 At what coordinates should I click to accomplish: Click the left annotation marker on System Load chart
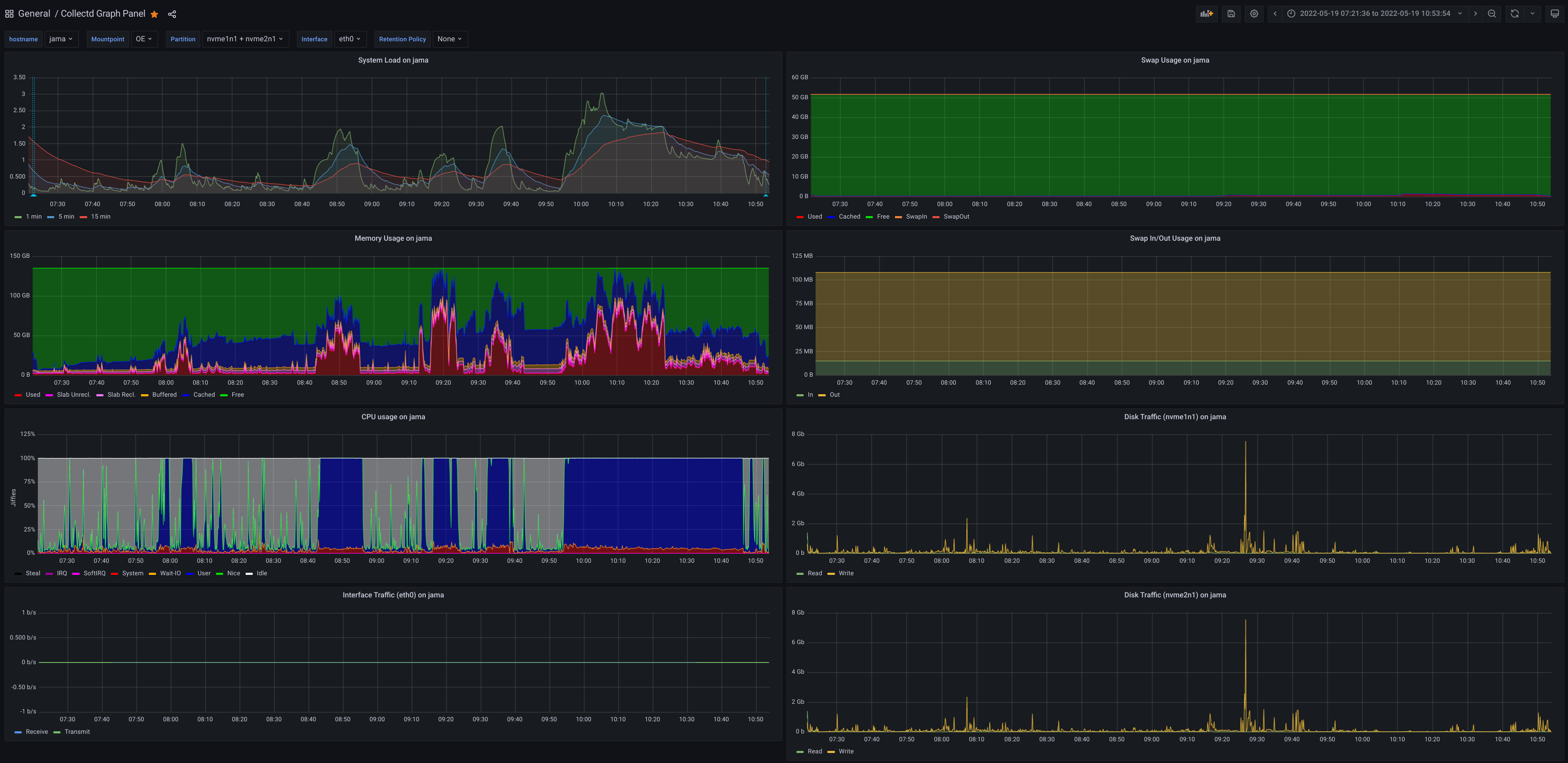(33, 196)
